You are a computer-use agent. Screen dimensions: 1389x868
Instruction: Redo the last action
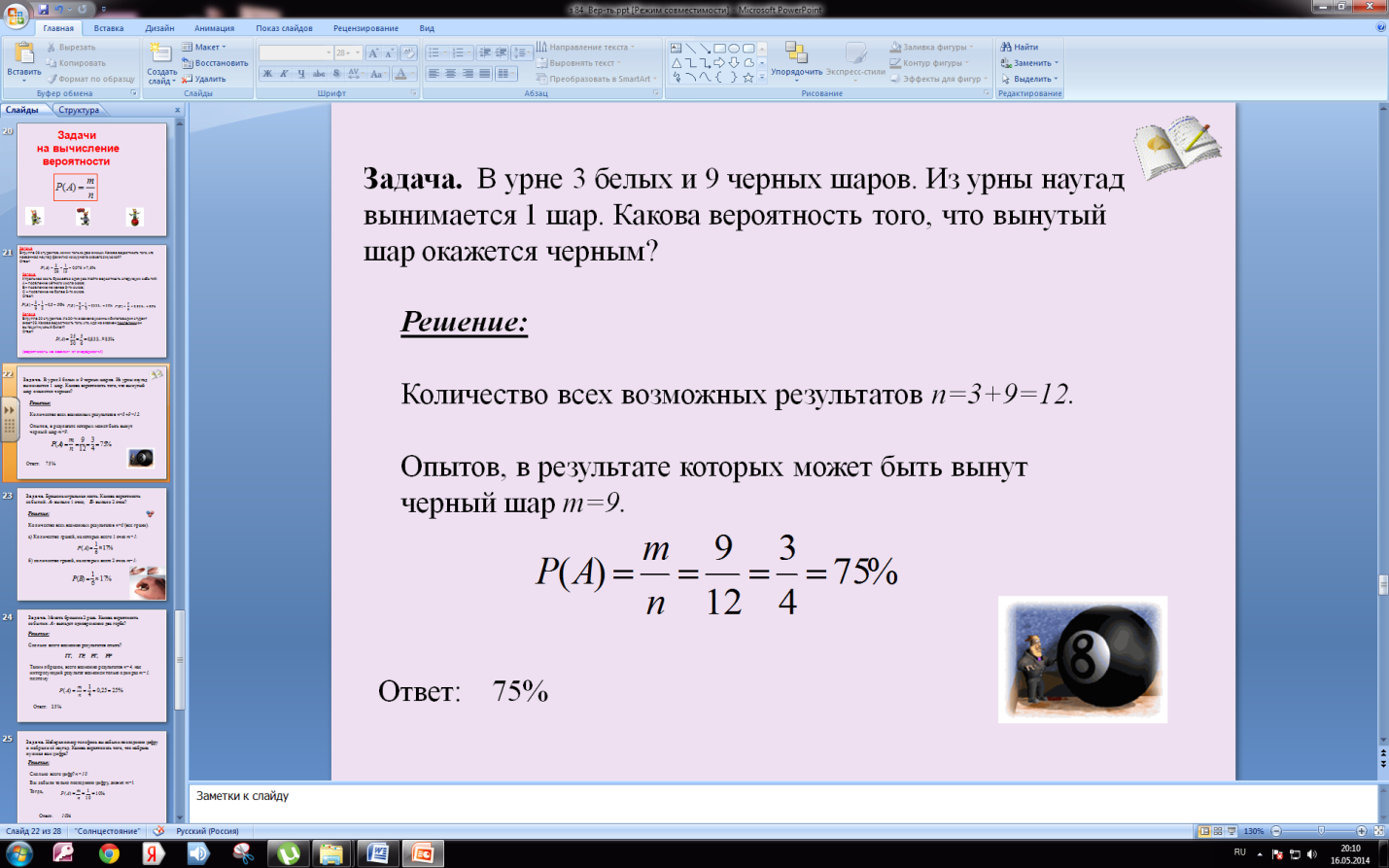pos(82,9)
